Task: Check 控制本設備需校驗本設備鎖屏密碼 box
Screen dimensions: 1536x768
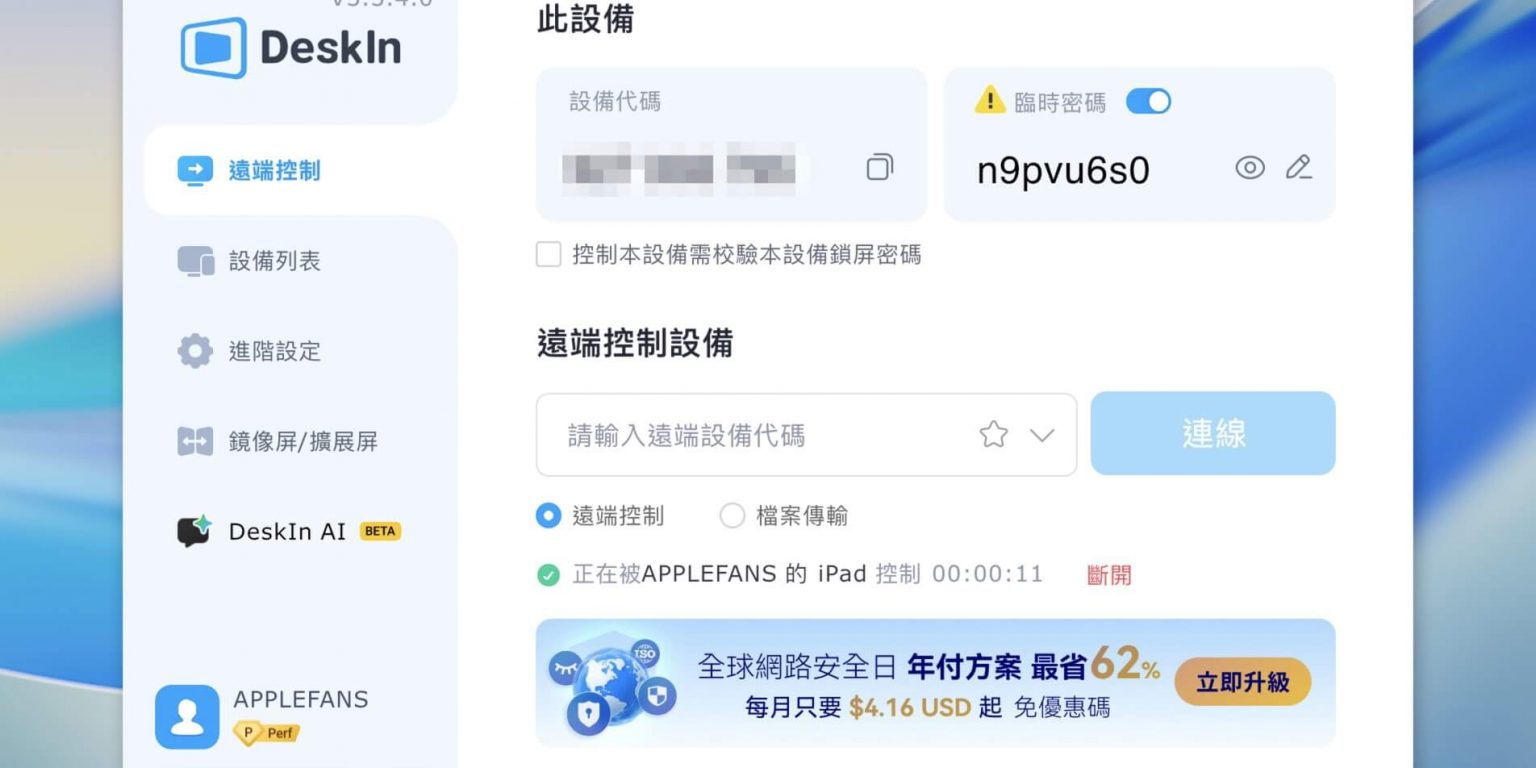Action: [548, 254]
